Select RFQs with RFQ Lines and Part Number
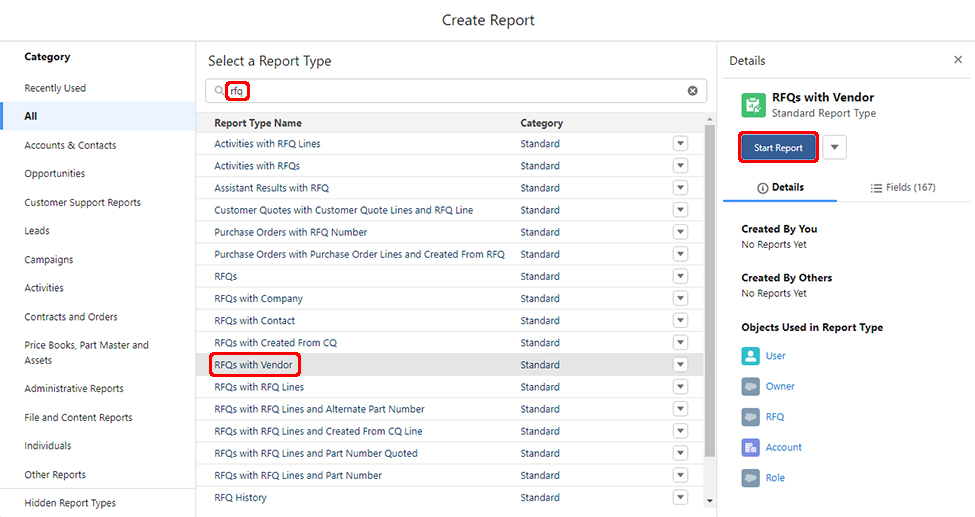 tap(298, 475)
